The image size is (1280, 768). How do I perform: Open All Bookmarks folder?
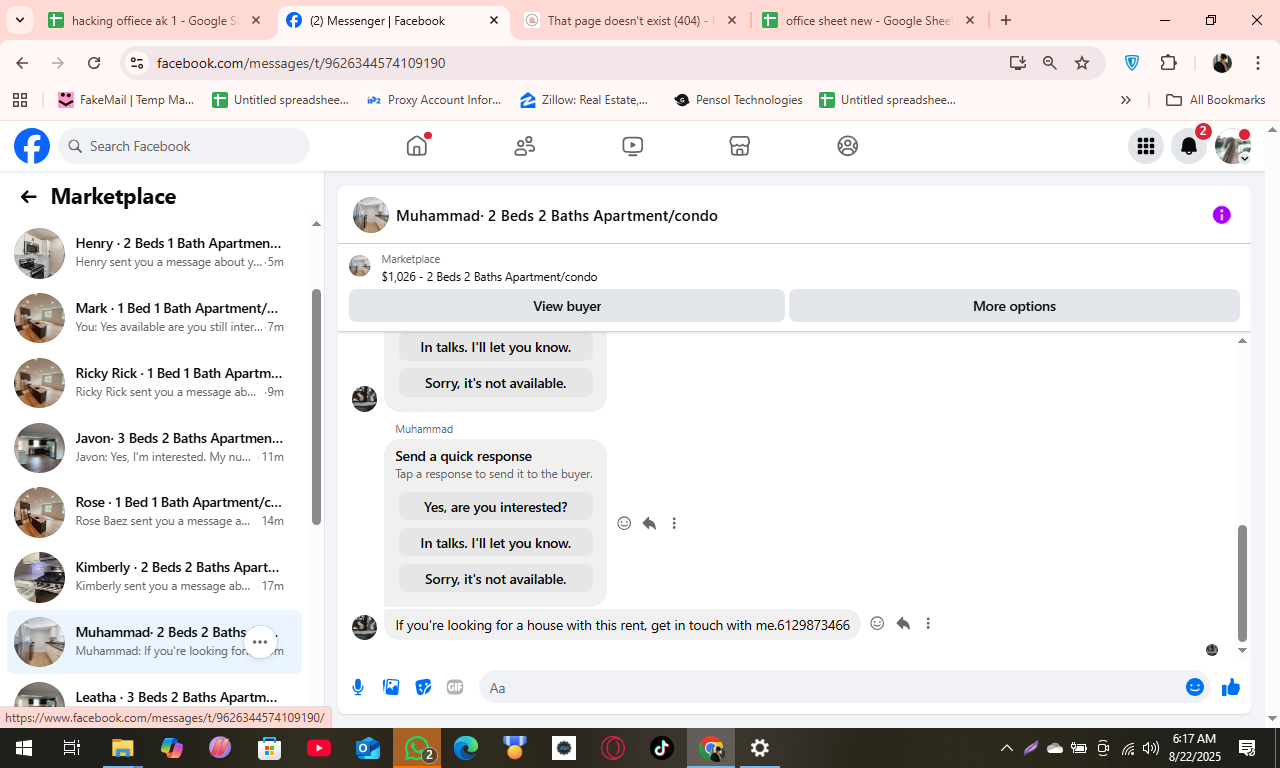click(x=1216, y=100)
